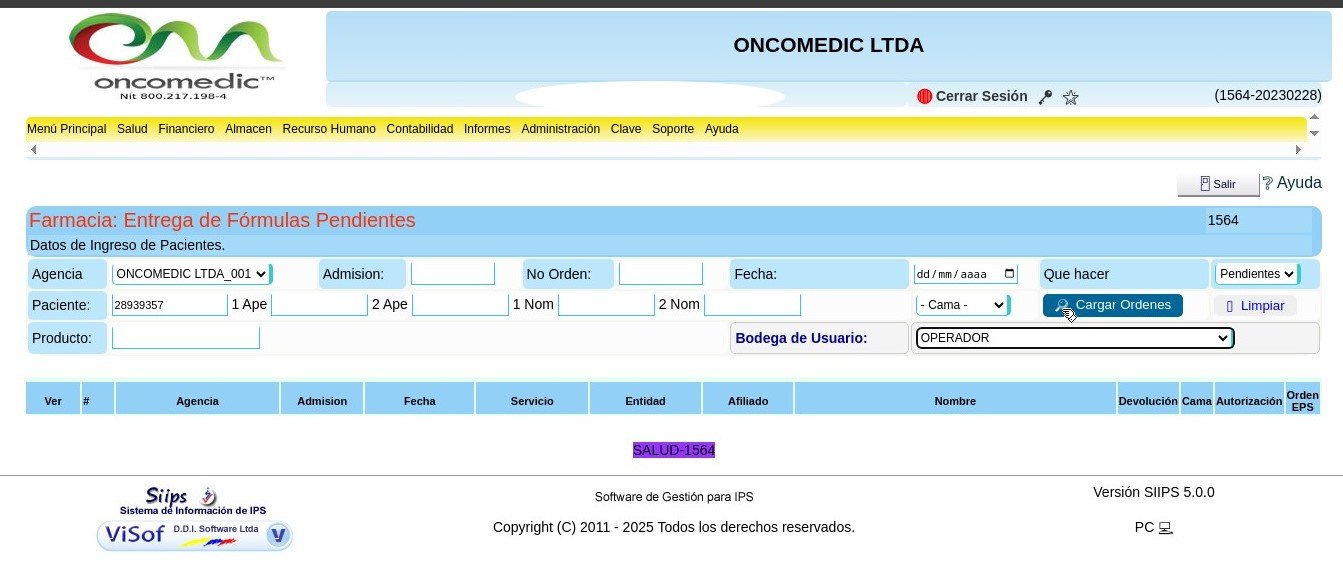Image resolution: width=1343 pixels, height=574 pixels.
Task: Click the ViSof logo in footer
Action: point(195,535)
